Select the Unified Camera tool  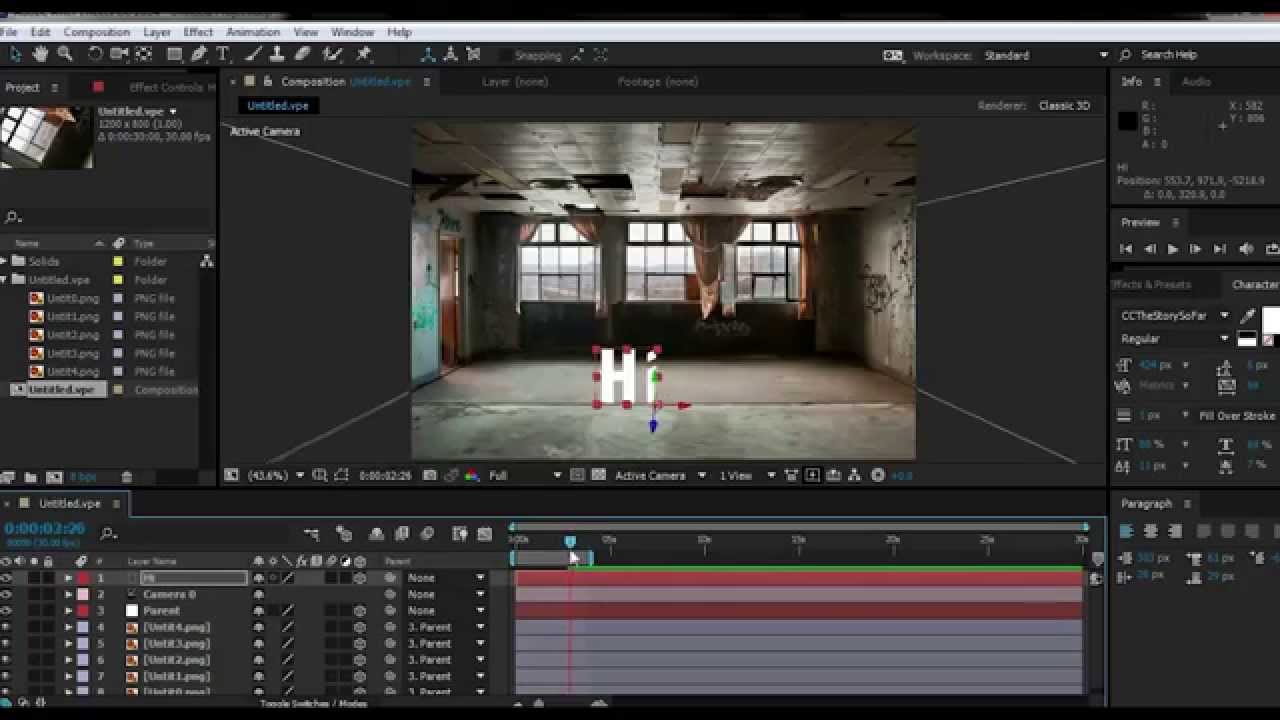pyautogui.click(x=120, y=54)
